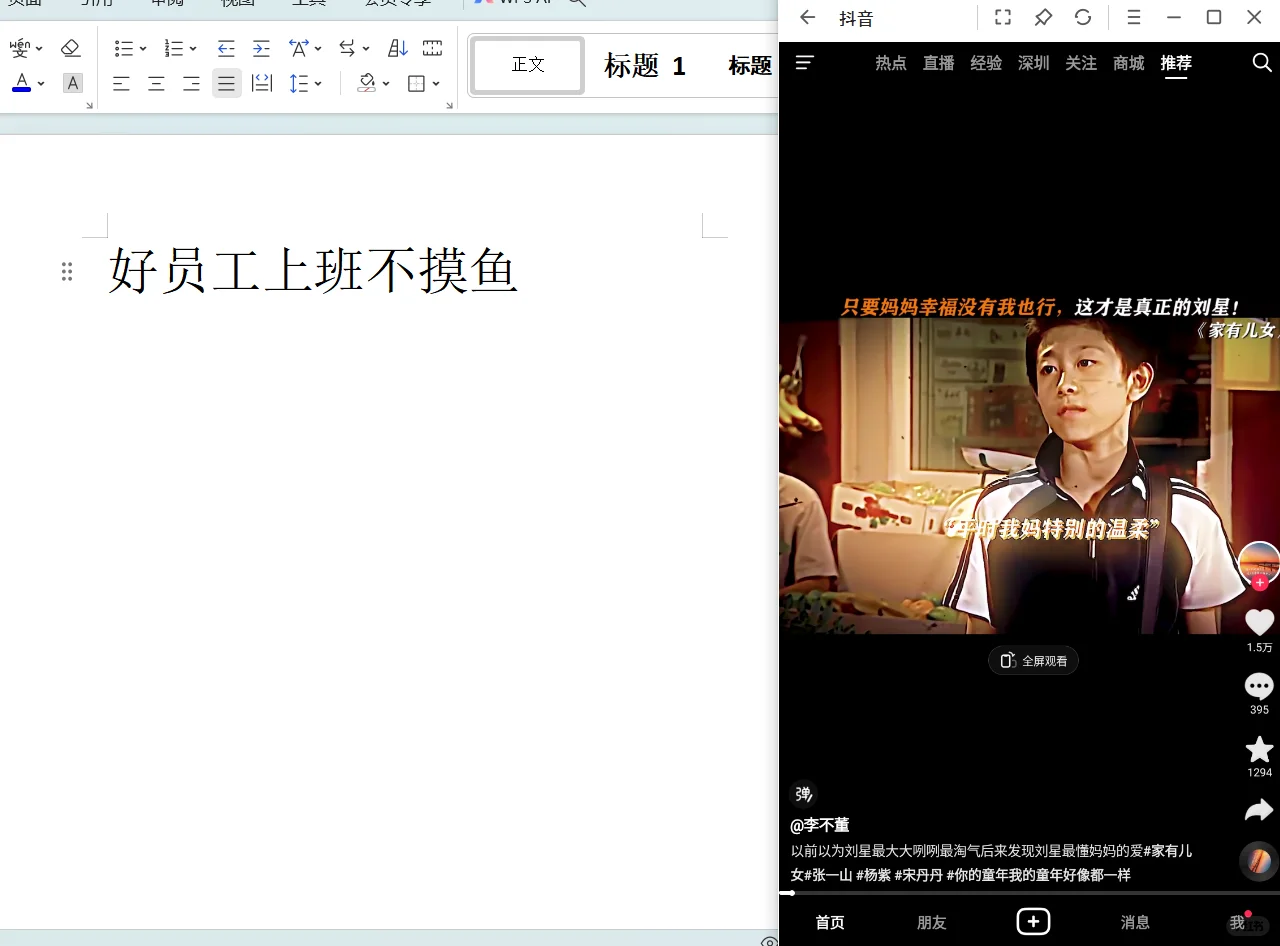Image resolution: width=1280 pixels, height=946 pixels.
Task: Open the border style dropdown
Action: tap(434, 83)
